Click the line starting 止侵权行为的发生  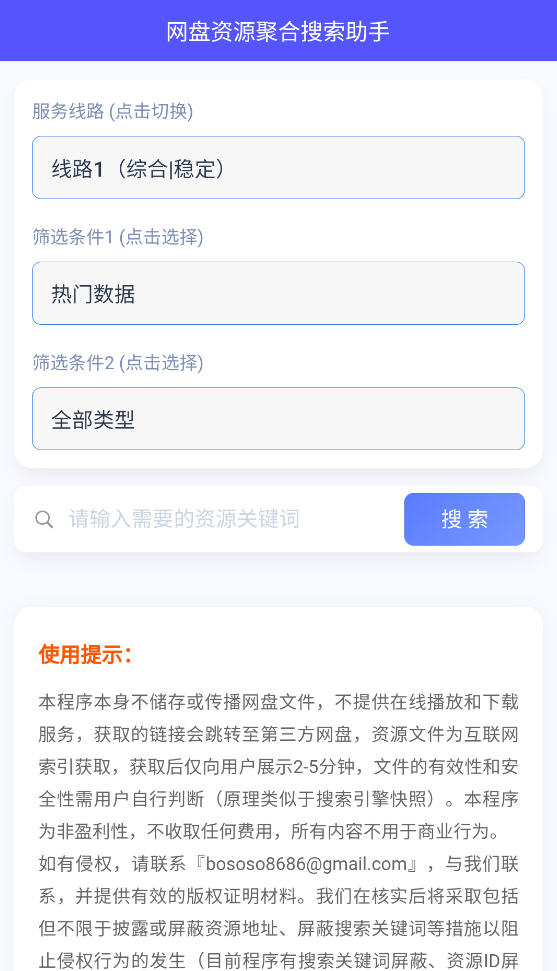(278, 960)
